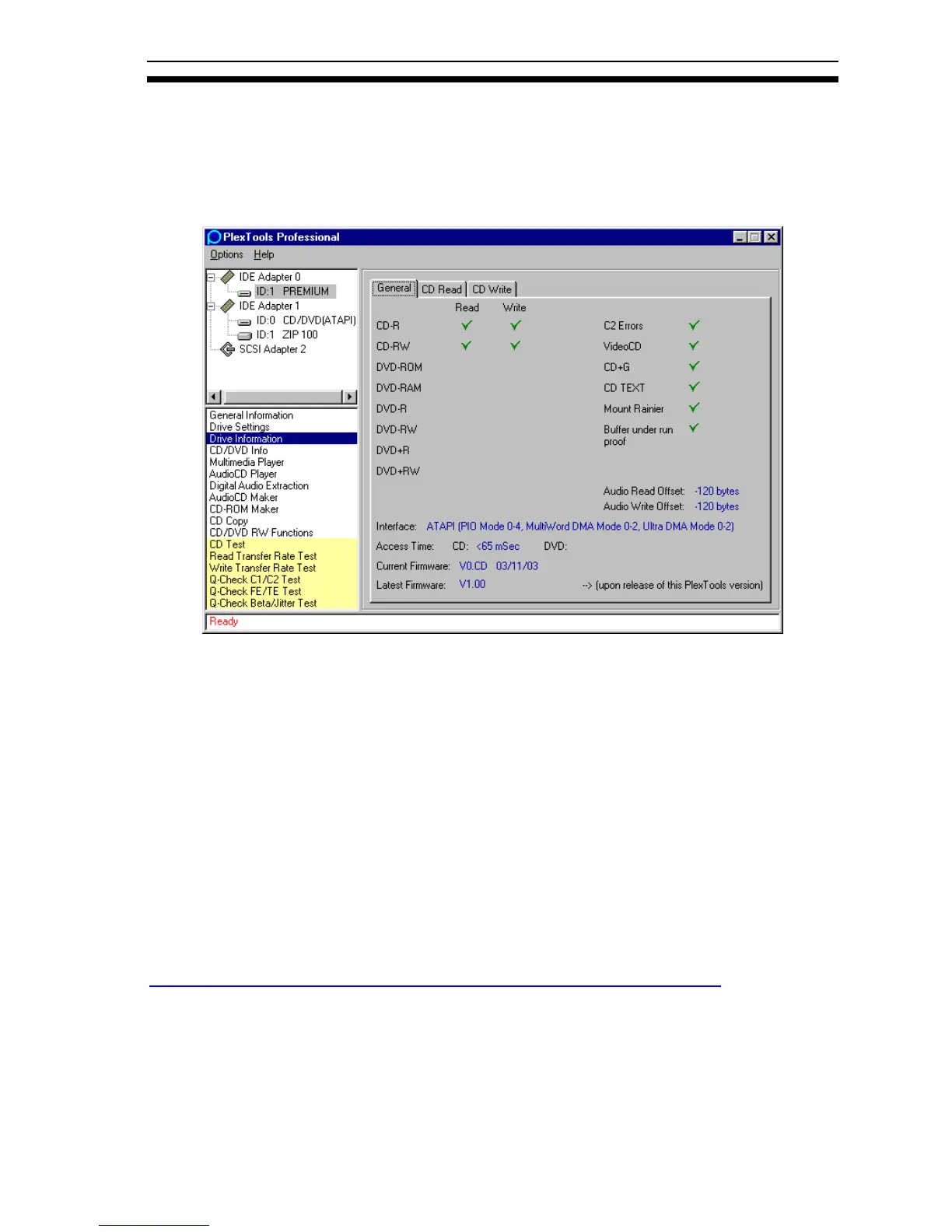
Task: Click the latest firmware value V1.00
Action: pos(472,584)
